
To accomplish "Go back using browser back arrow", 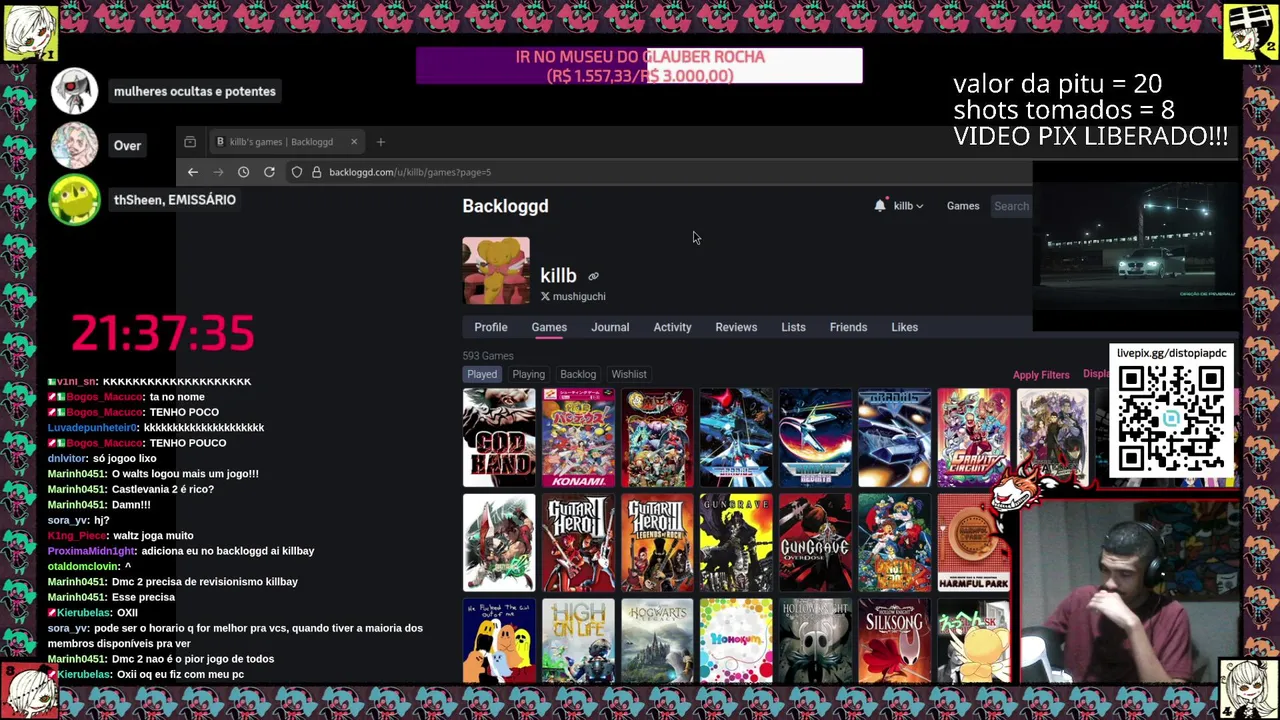I will coord(193,172).
